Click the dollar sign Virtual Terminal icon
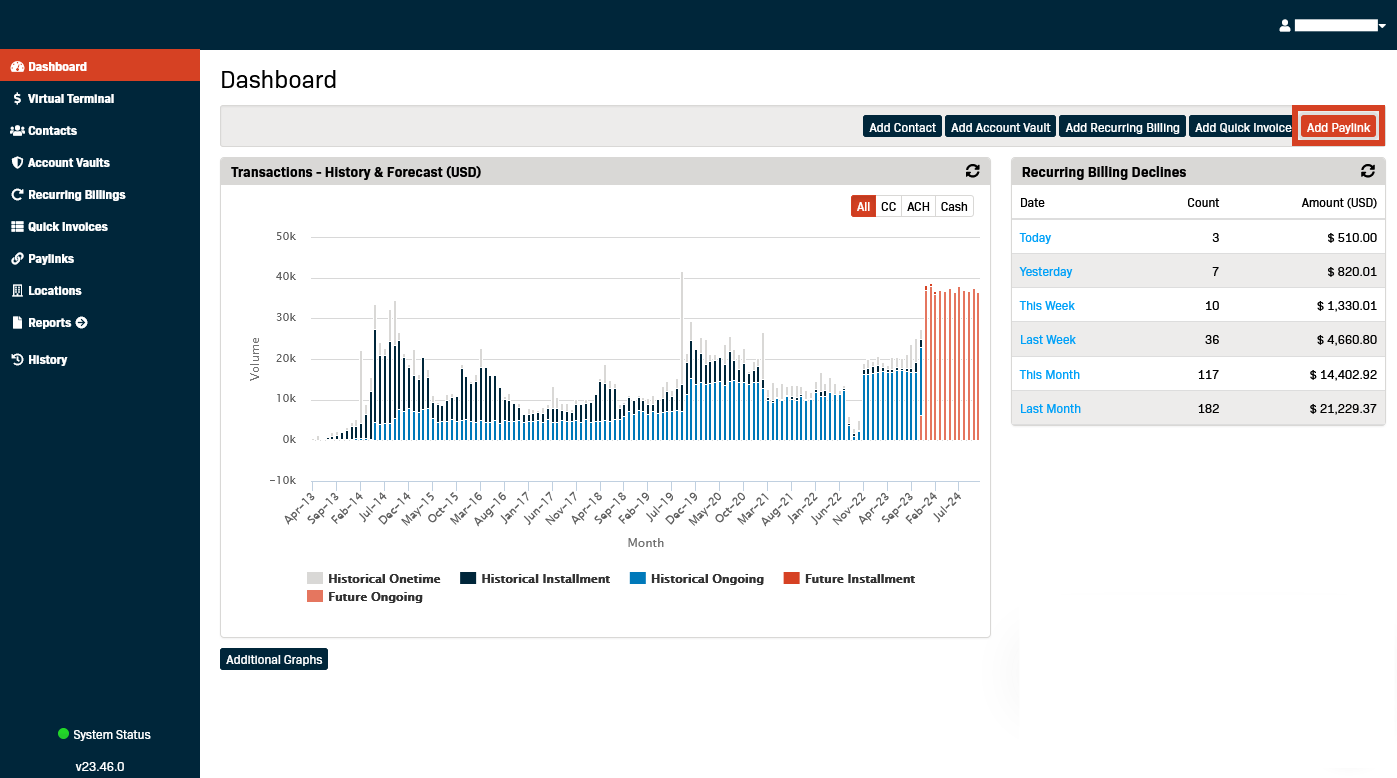This screenshot has height=778, width=1397. click(x=17, y=99)
